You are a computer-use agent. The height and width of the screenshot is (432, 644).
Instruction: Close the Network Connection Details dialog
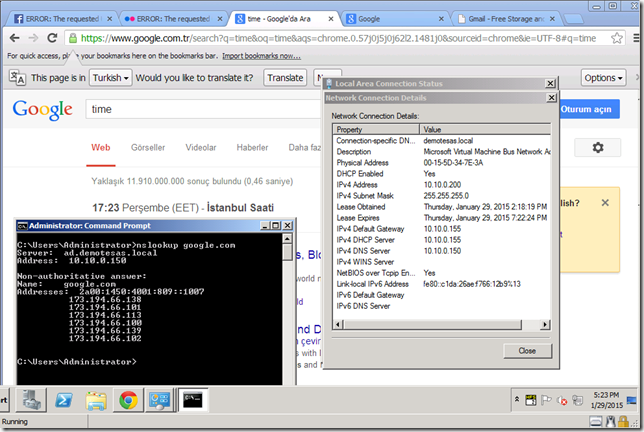coord(551,98)
